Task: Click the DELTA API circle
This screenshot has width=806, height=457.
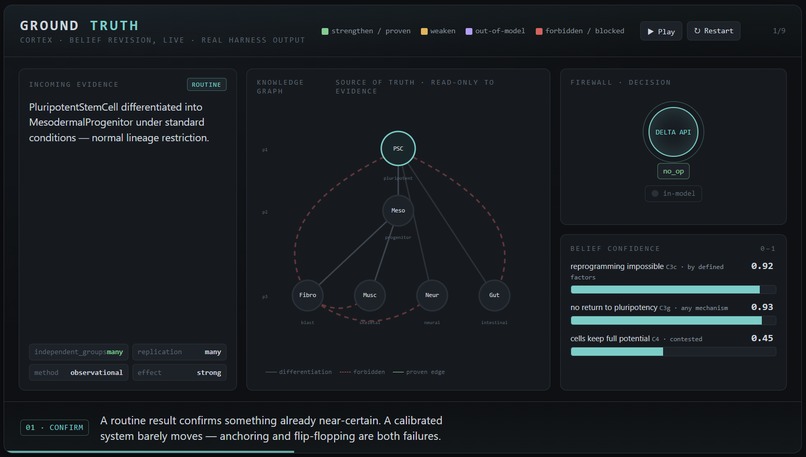Action: click(673, 132)
